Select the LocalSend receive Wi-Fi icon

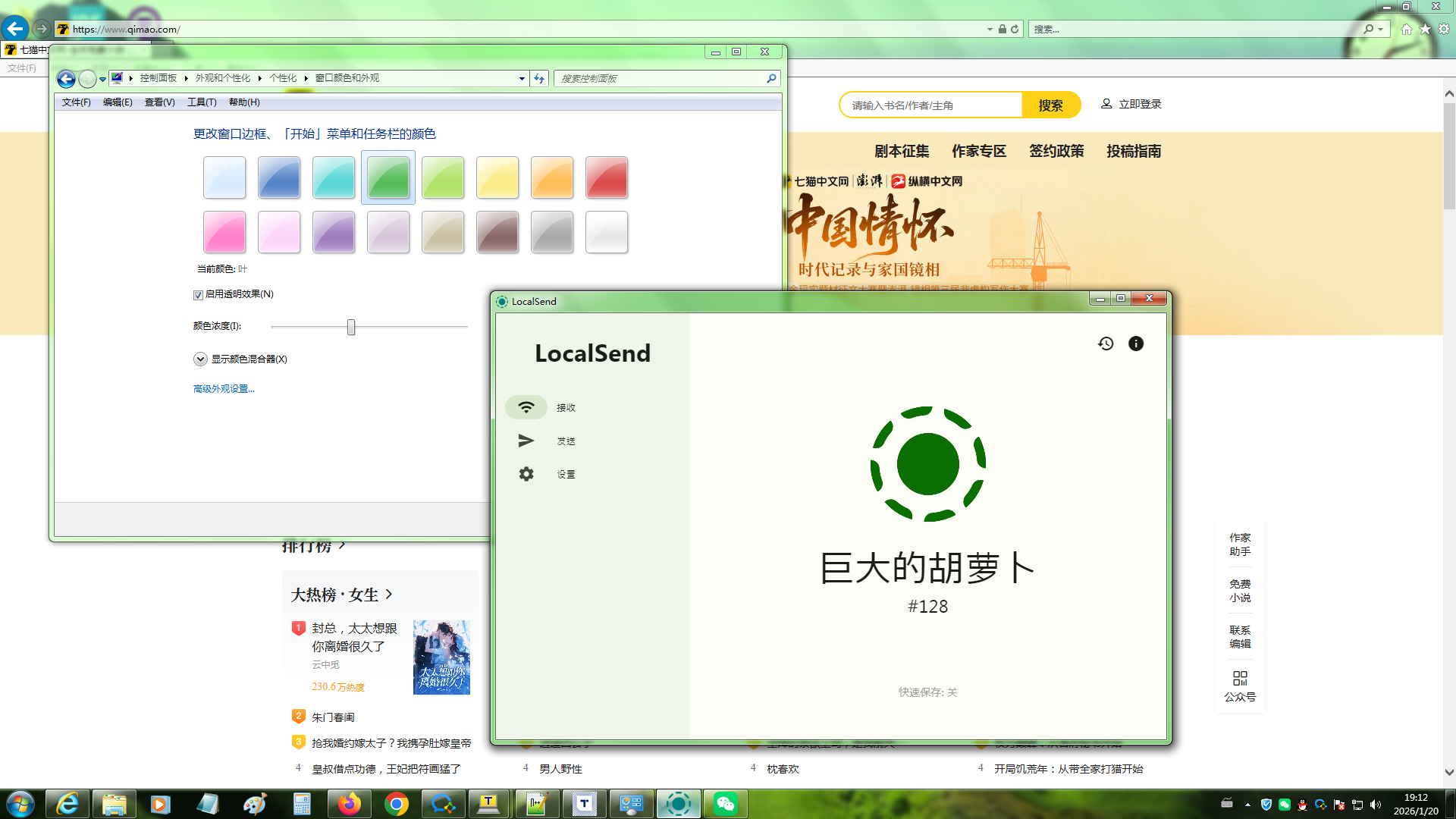click(526, 407)
